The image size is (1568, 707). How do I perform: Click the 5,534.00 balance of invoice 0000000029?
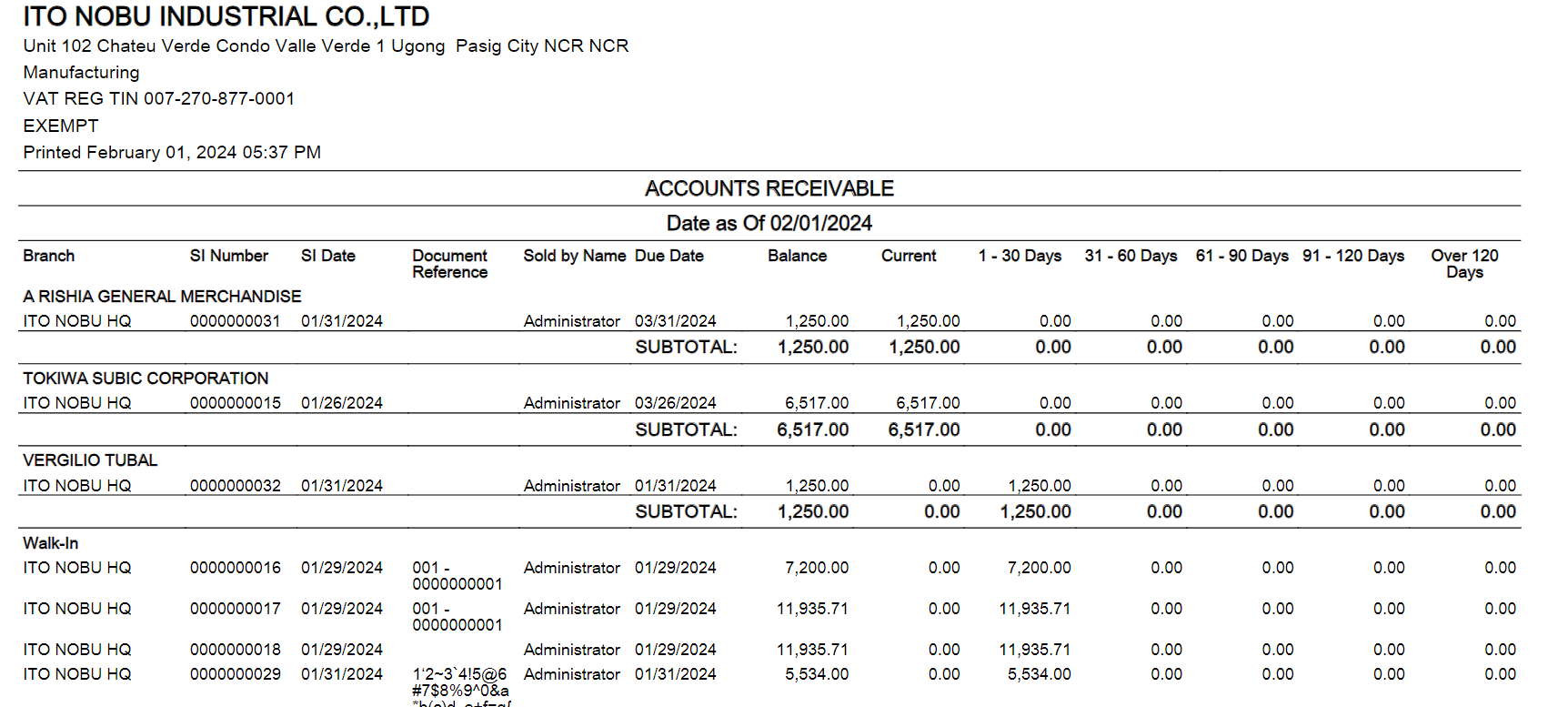coord(817,674)
